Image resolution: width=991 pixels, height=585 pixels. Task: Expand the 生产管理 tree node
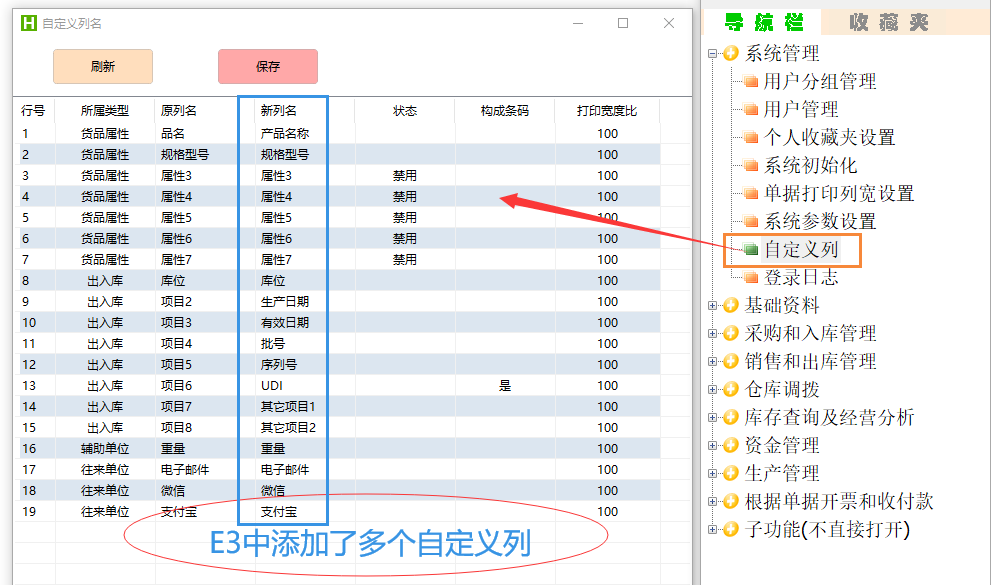coord(712,474)
